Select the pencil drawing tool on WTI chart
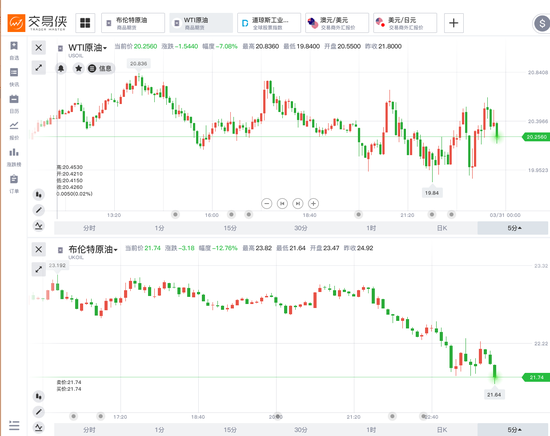 click(39, 210)
